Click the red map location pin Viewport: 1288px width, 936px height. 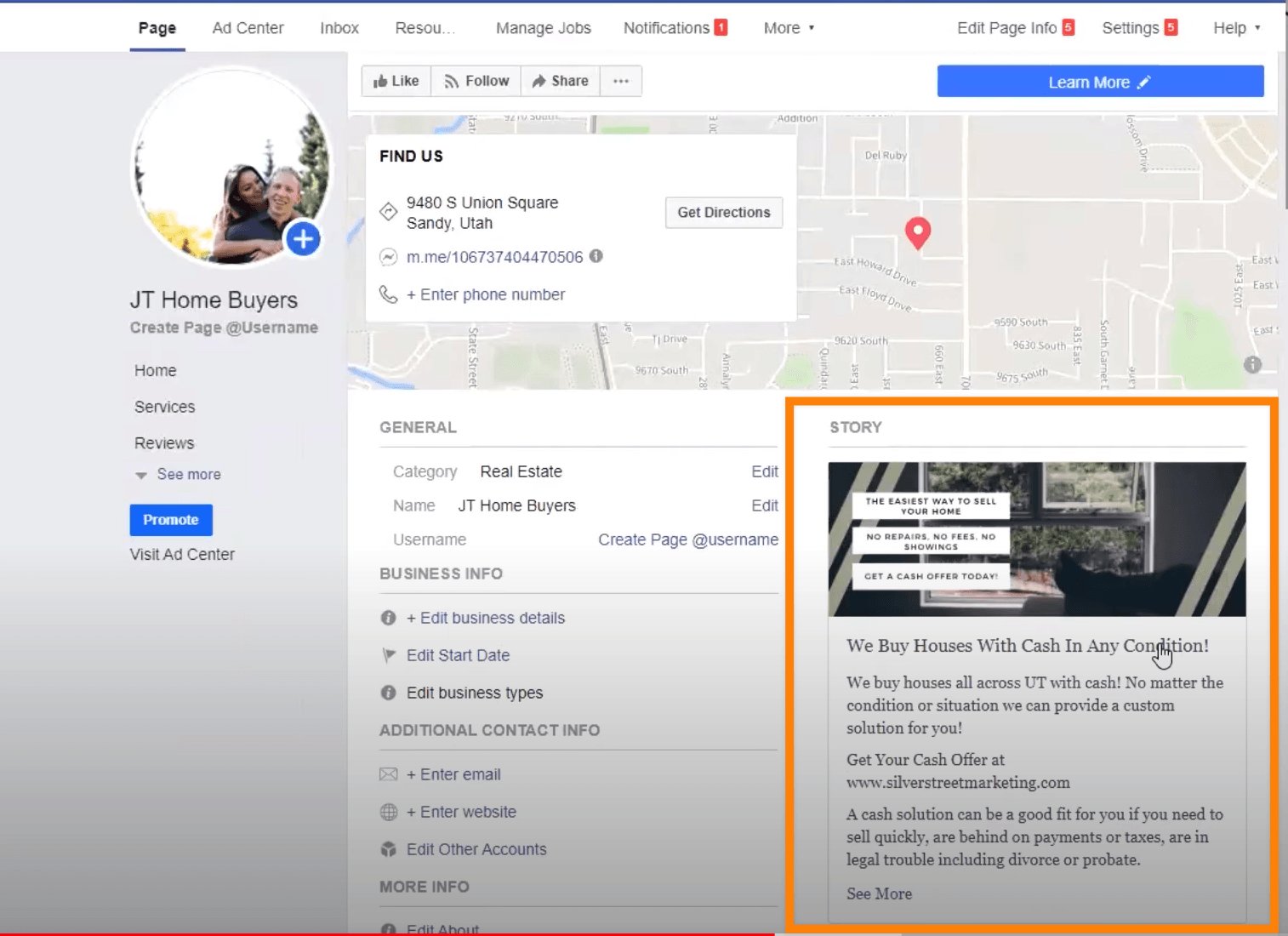tap(917, 233)
